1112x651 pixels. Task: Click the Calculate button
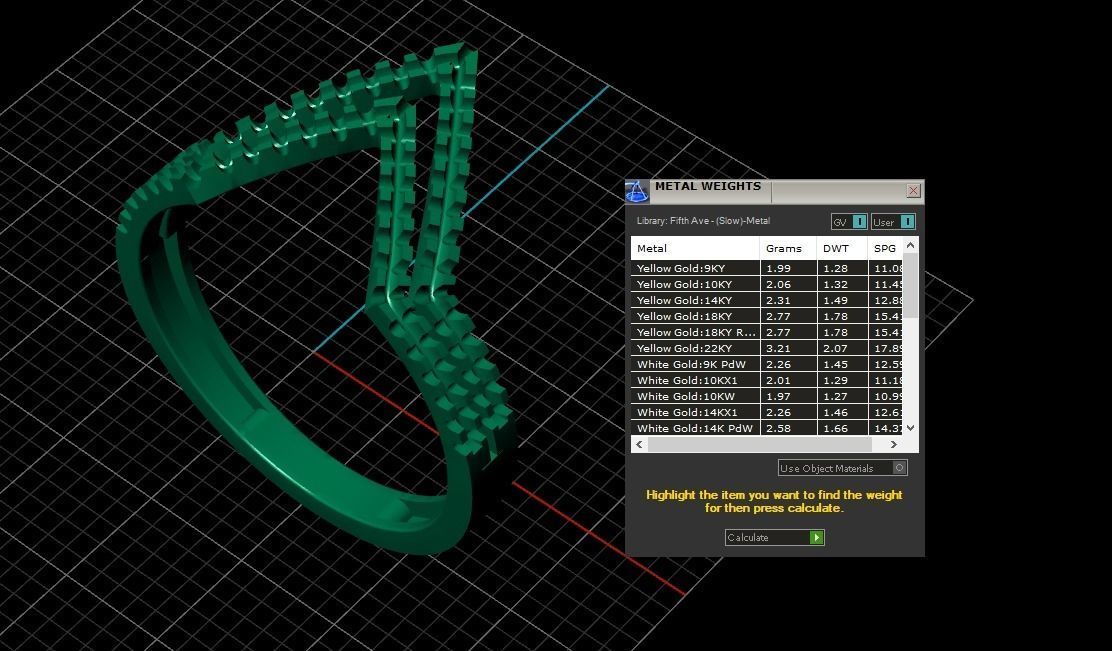pyautogui.click(x=774, y=538)
